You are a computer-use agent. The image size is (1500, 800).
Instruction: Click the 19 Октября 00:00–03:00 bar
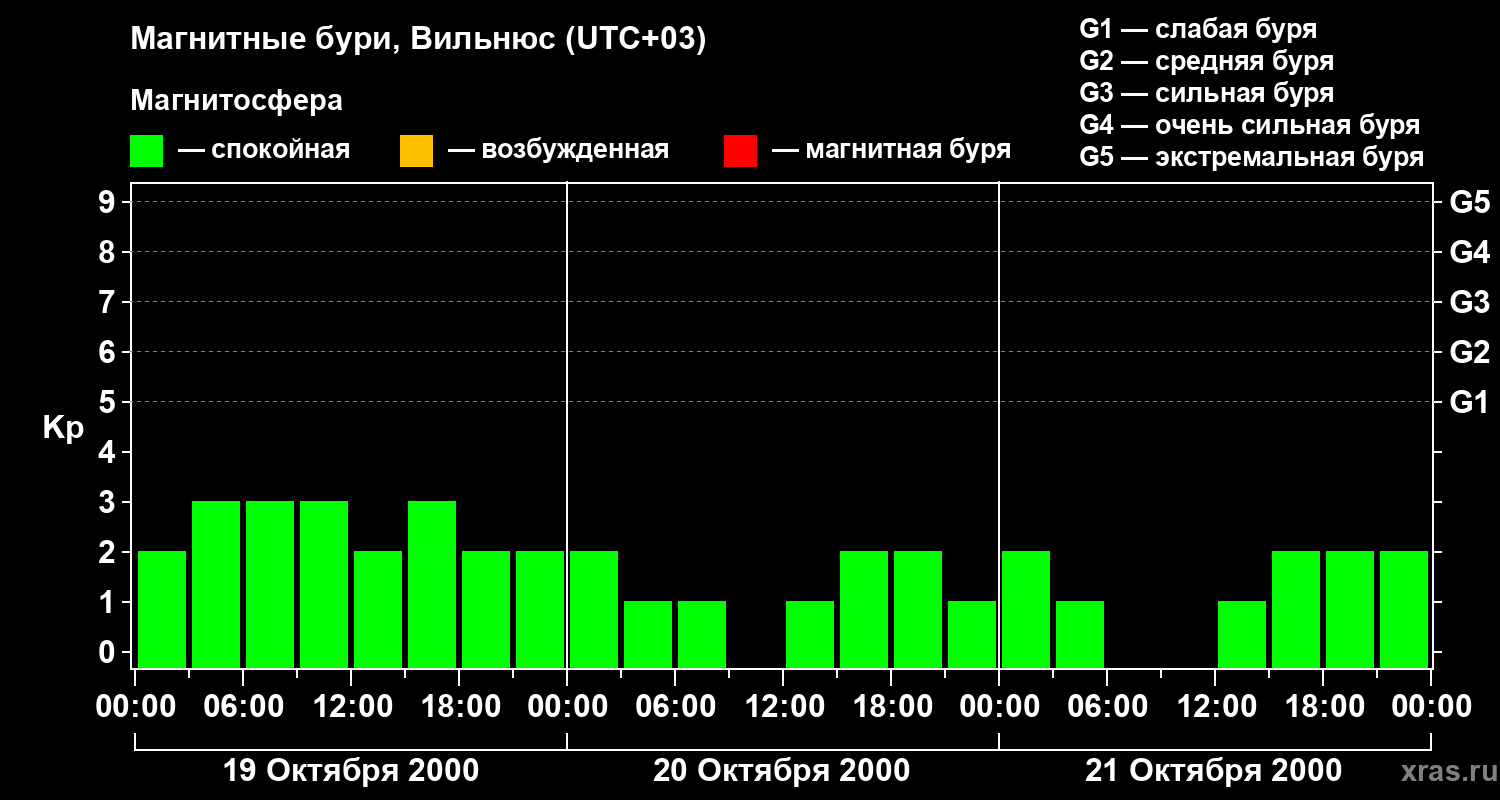pos(162,609)
